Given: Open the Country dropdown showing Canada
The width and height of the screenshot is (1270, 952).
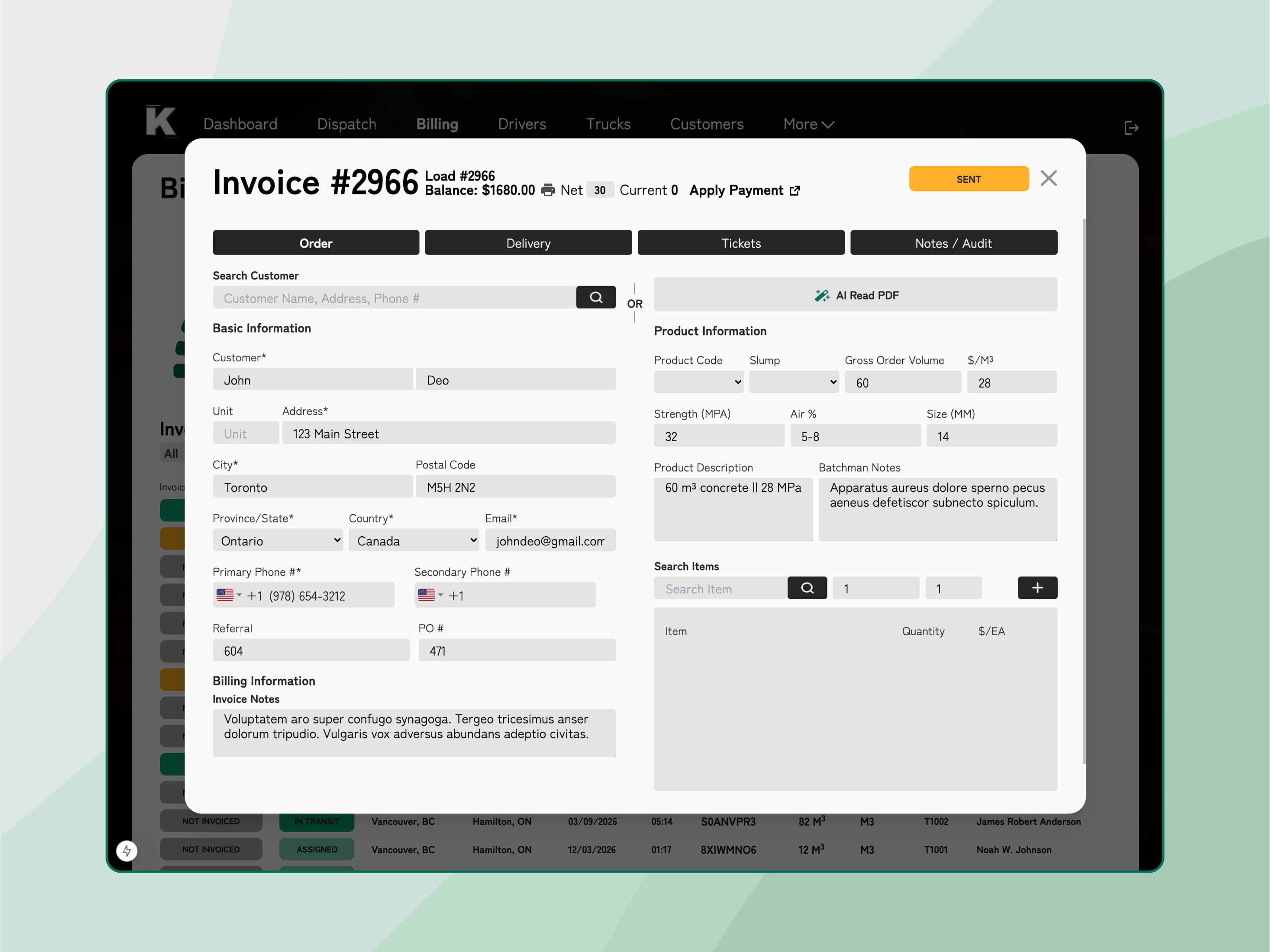Looking at the screenshot, I should coord(414,541).
